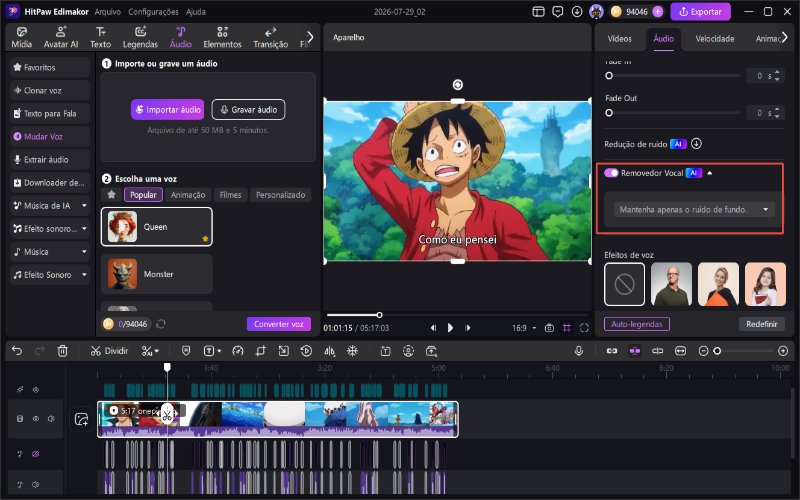
Task: Expand the Efeito sonoro... sidebar item
Action: (x=84, y=229)
